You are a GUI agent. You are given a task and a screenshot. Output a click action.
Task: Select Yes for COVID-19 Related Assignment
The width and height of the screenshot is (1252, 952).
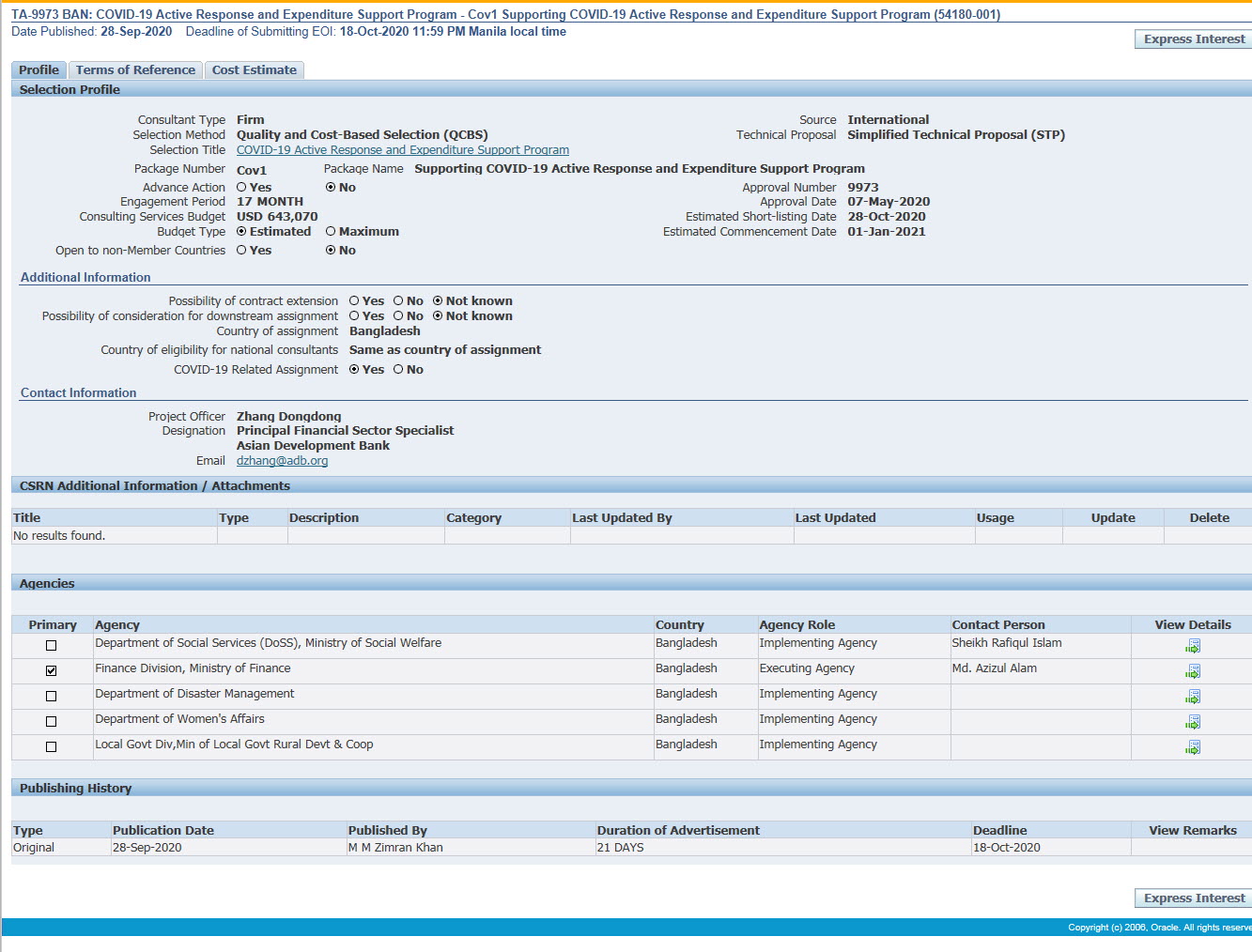point(354,370)
